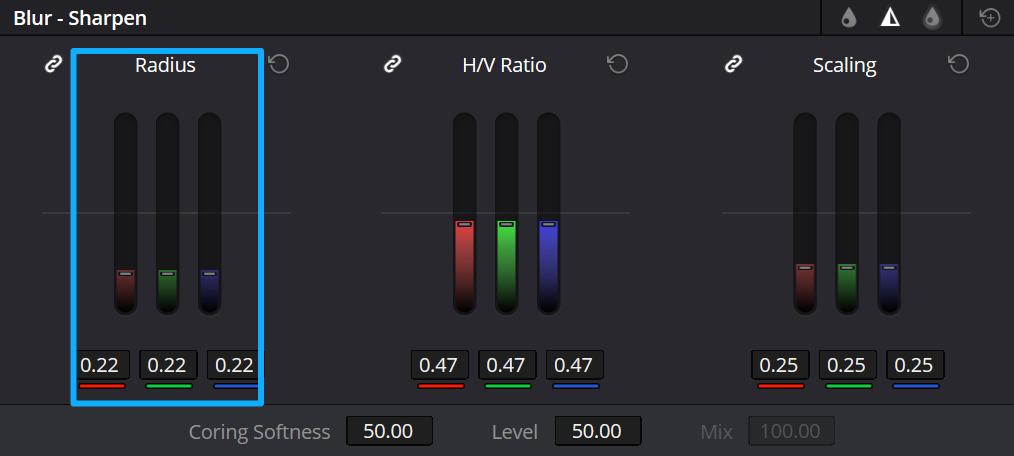Click the Mix label
This screenshot has width=1014, height=456.
tap(717, 431)
